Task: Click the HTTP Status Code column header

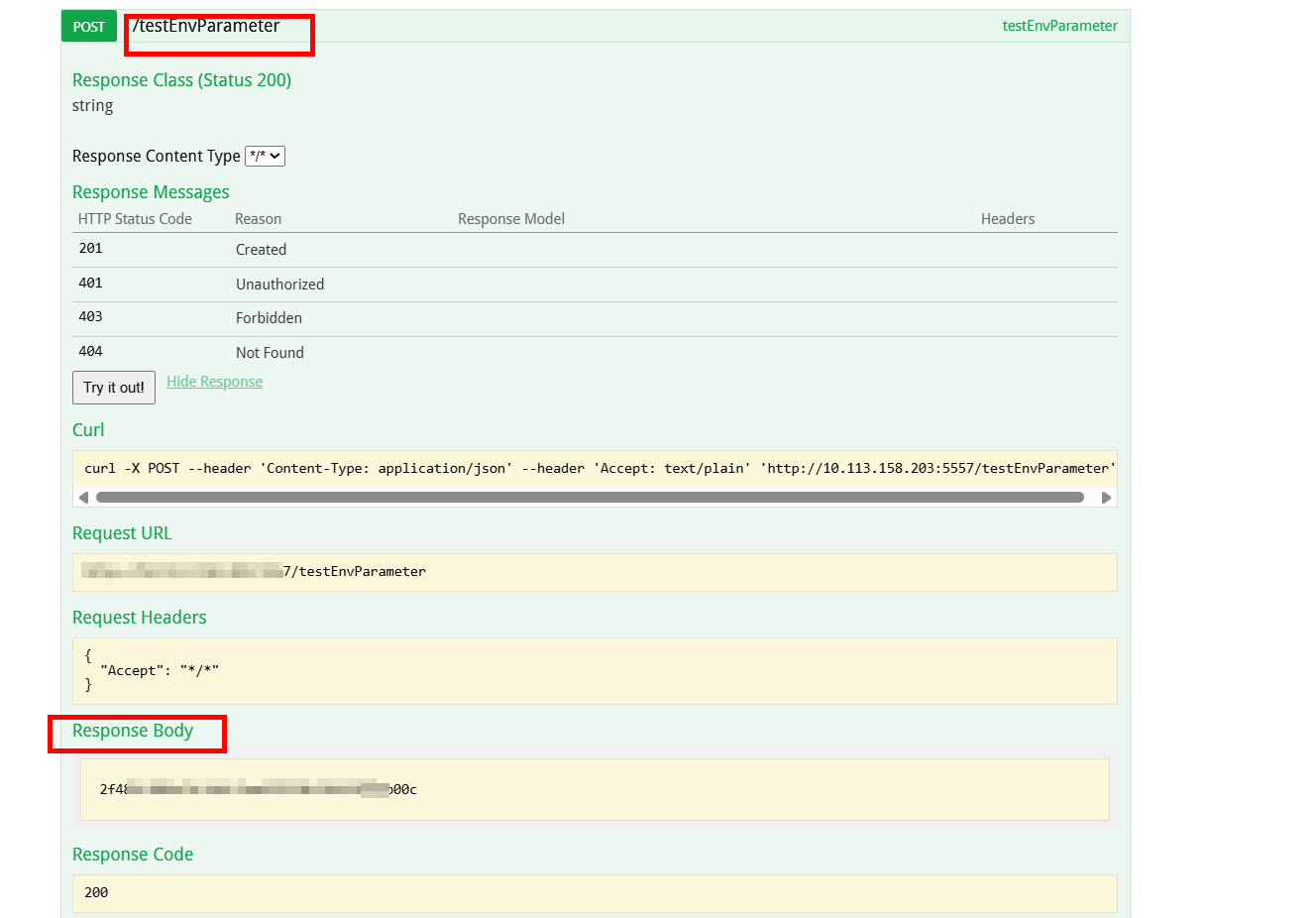Action: [x=135, y=219]
